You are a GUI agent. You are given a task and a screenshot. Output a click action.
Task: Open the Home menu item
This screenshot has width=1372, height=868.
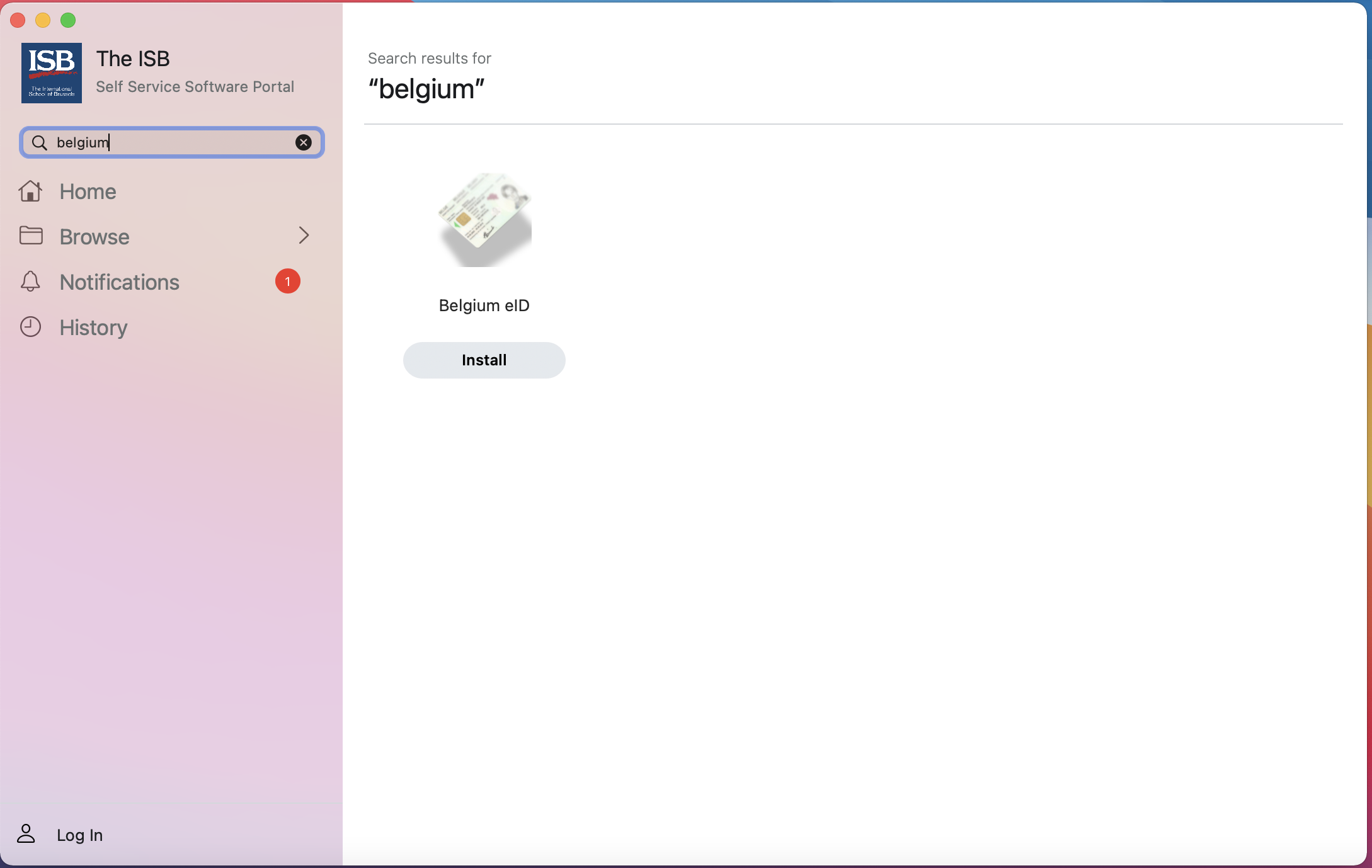[x=88, y=191]
